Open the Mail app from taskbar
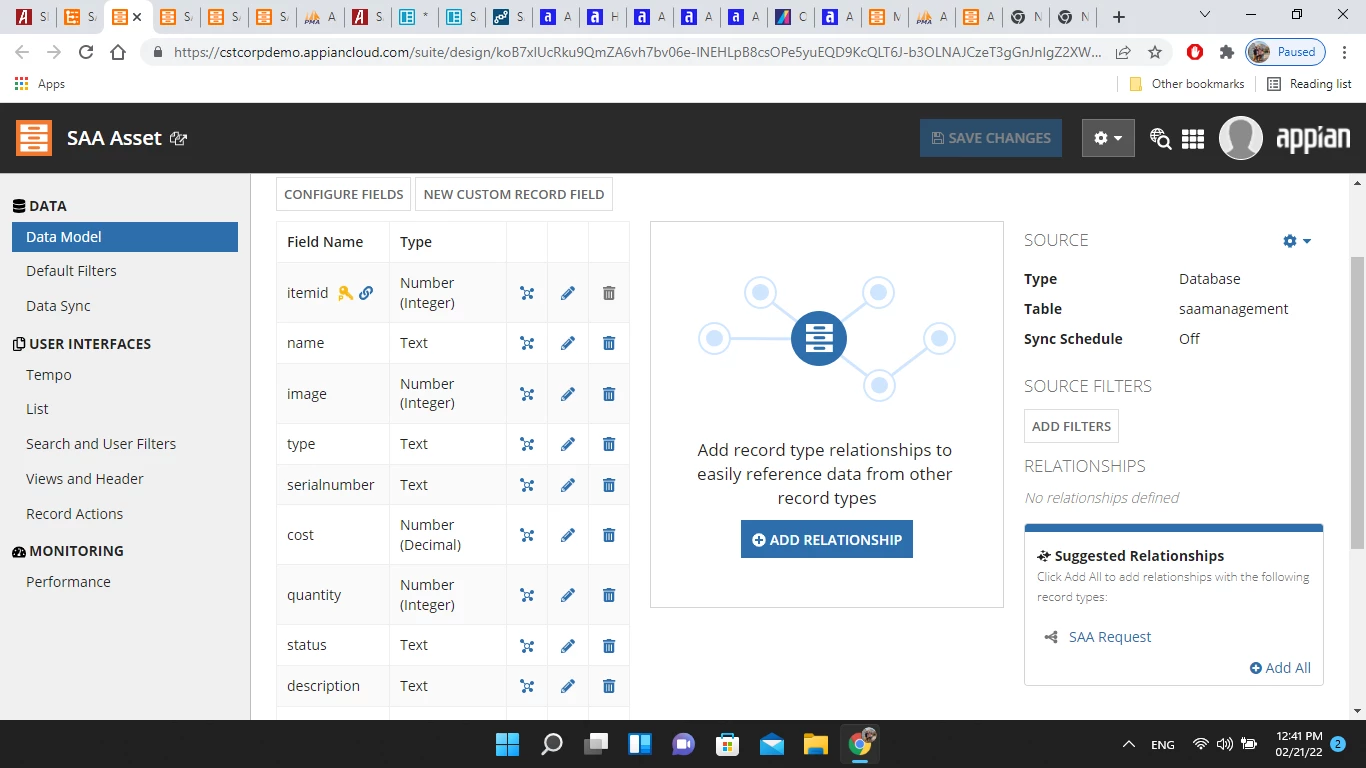This screenshot has height=768, width=1366. (x=772, y=744)
